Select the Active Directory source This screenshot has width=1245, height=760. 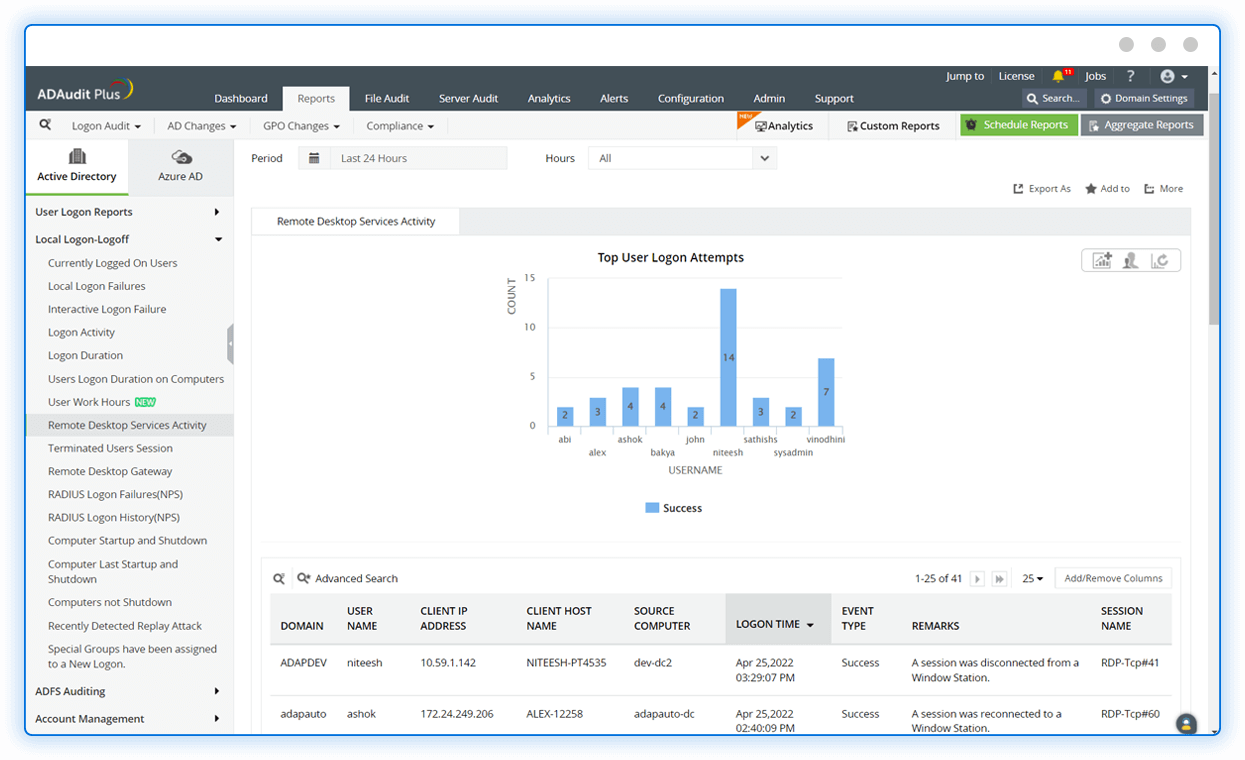point(77,167)
